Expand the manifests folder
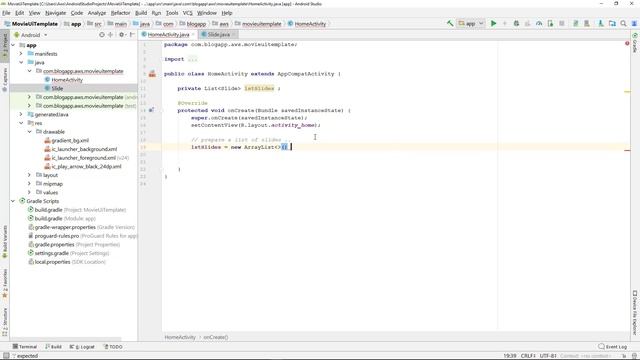This screenshot has width=640, height=360. click(21, 54)
